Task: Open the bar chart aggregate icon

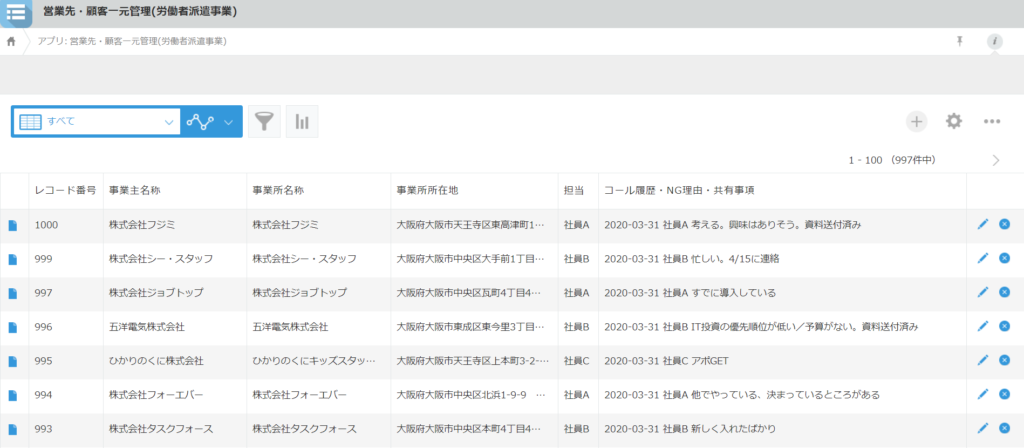Action: click(x=301, y=122)
